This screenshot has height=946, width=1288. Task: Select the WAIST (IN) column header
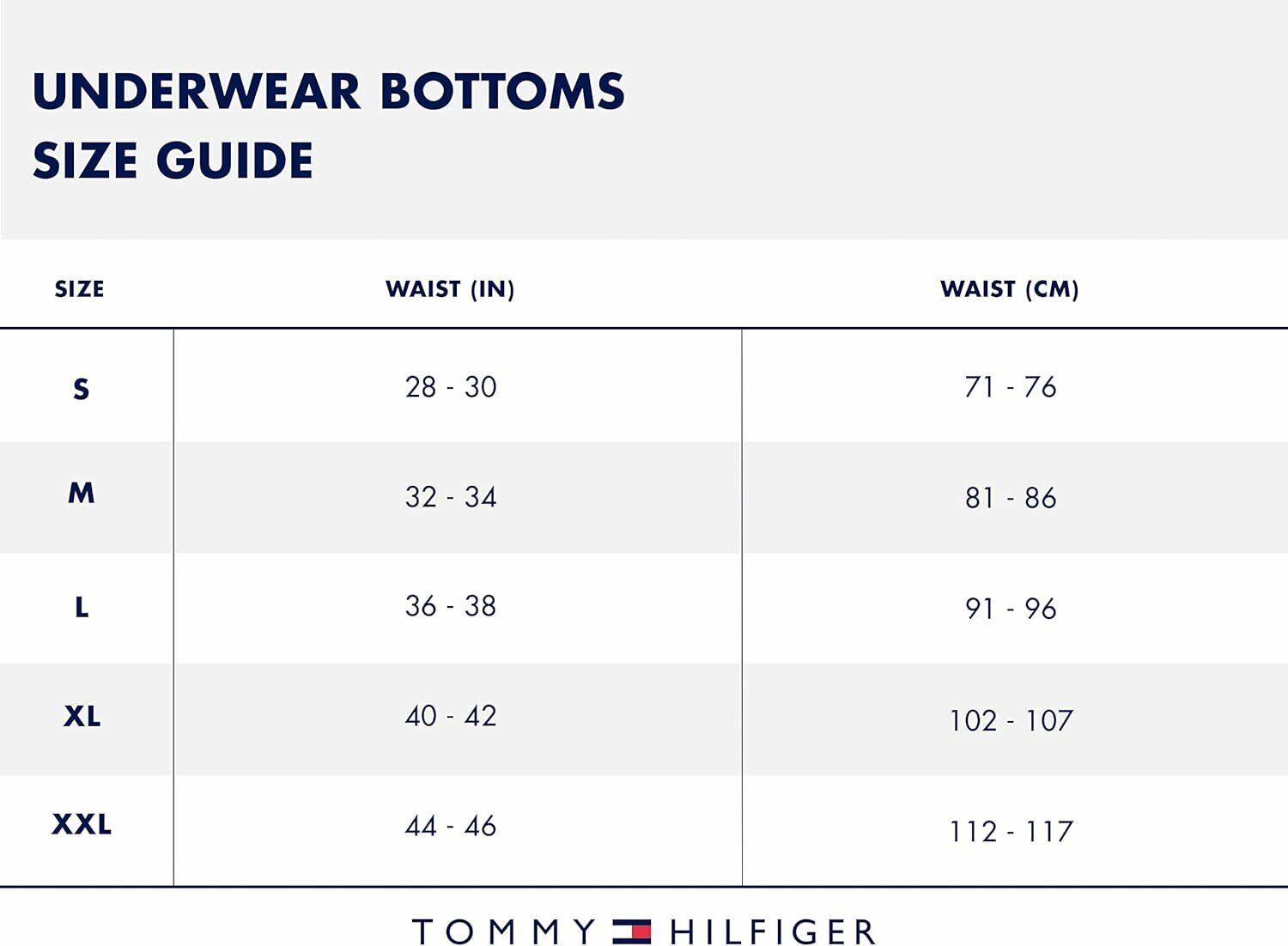450,289
